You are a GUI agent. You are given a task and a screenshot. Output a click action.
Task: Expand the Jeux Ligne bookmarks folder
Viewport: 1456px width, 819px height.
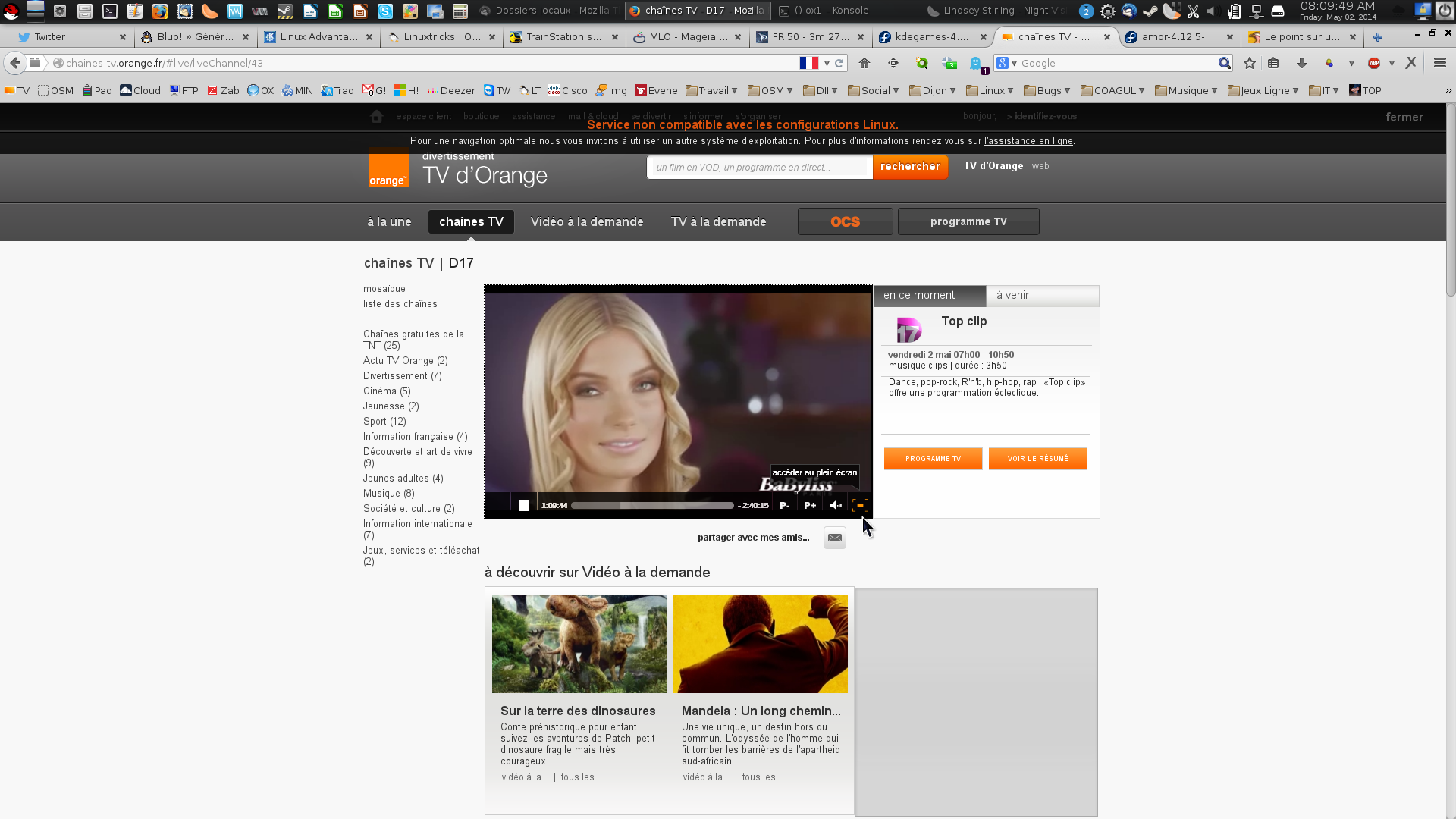[x=1263, y=91]
